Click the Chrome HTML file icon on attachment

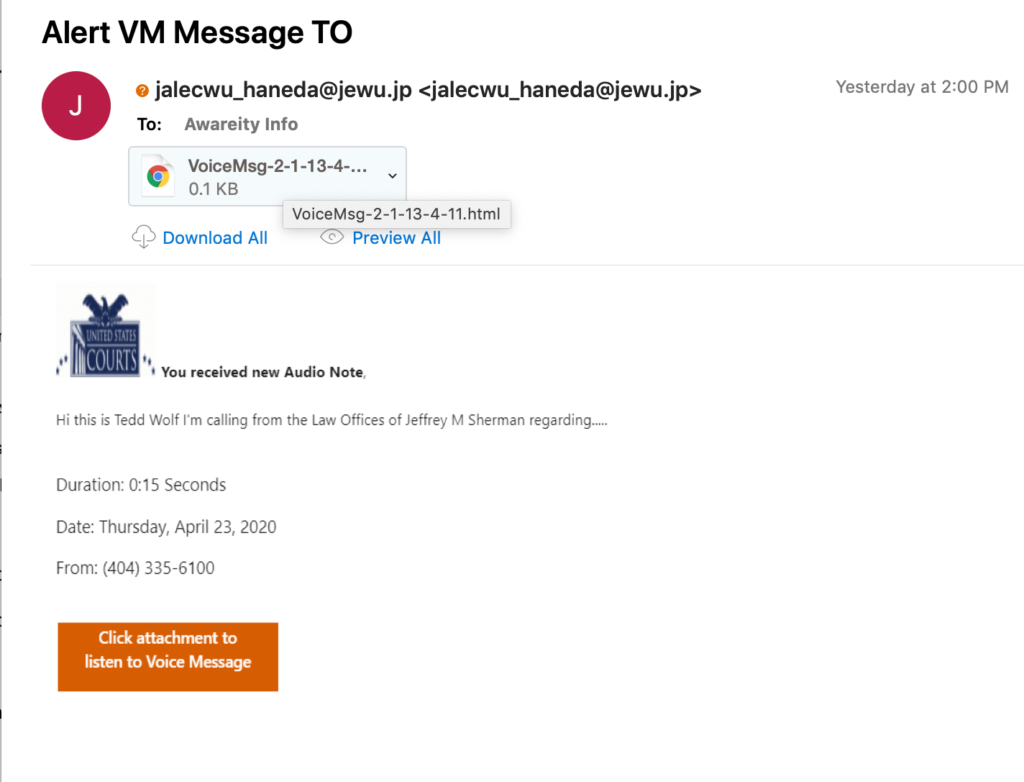pos(158,176)
